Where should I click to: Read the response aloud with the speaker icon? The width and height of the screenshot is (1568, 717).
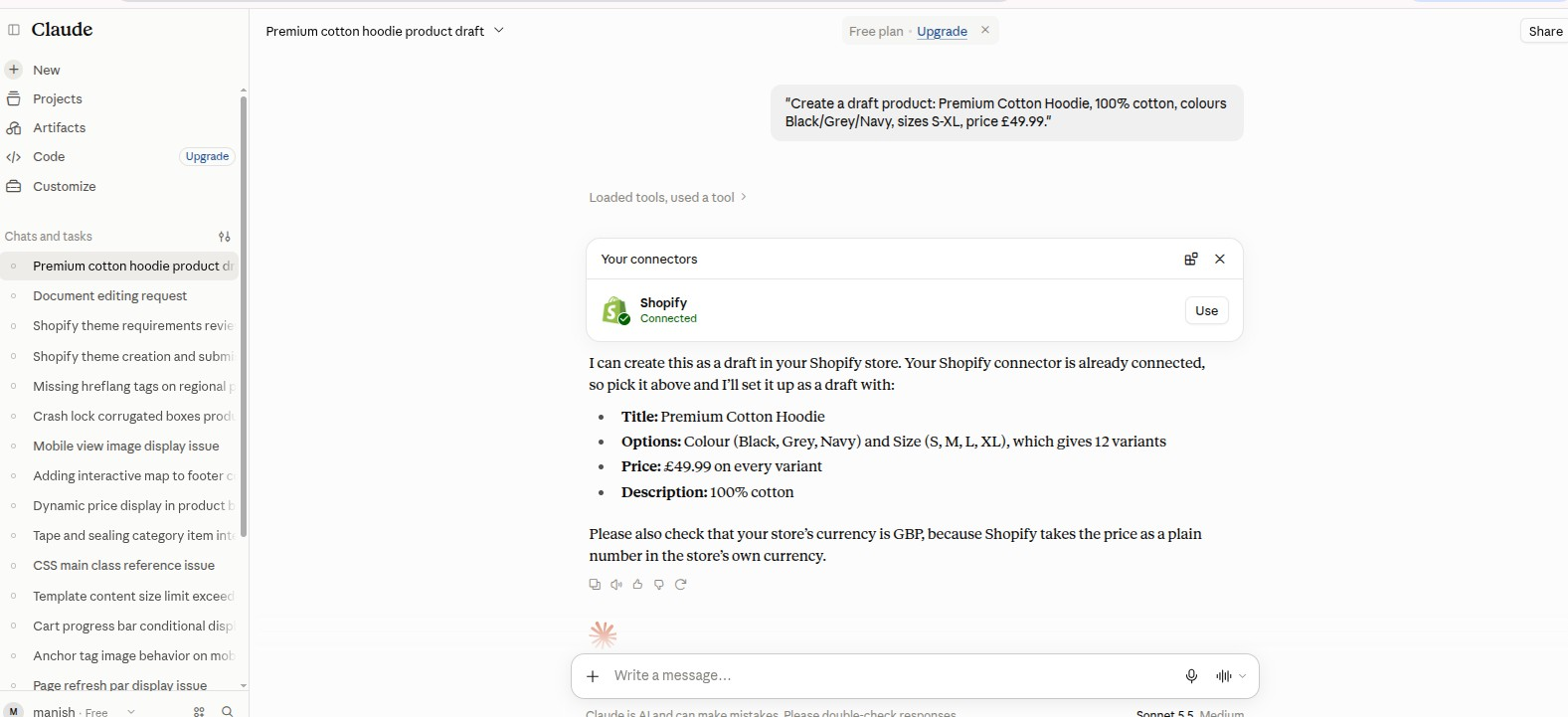tap(616, 584)
